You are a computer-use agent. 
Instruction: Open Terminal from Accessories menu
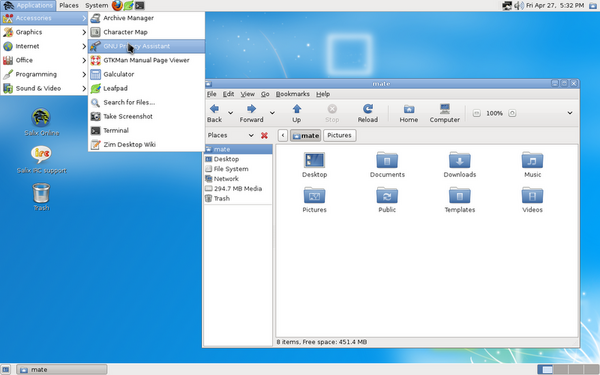tap(146, 130)
